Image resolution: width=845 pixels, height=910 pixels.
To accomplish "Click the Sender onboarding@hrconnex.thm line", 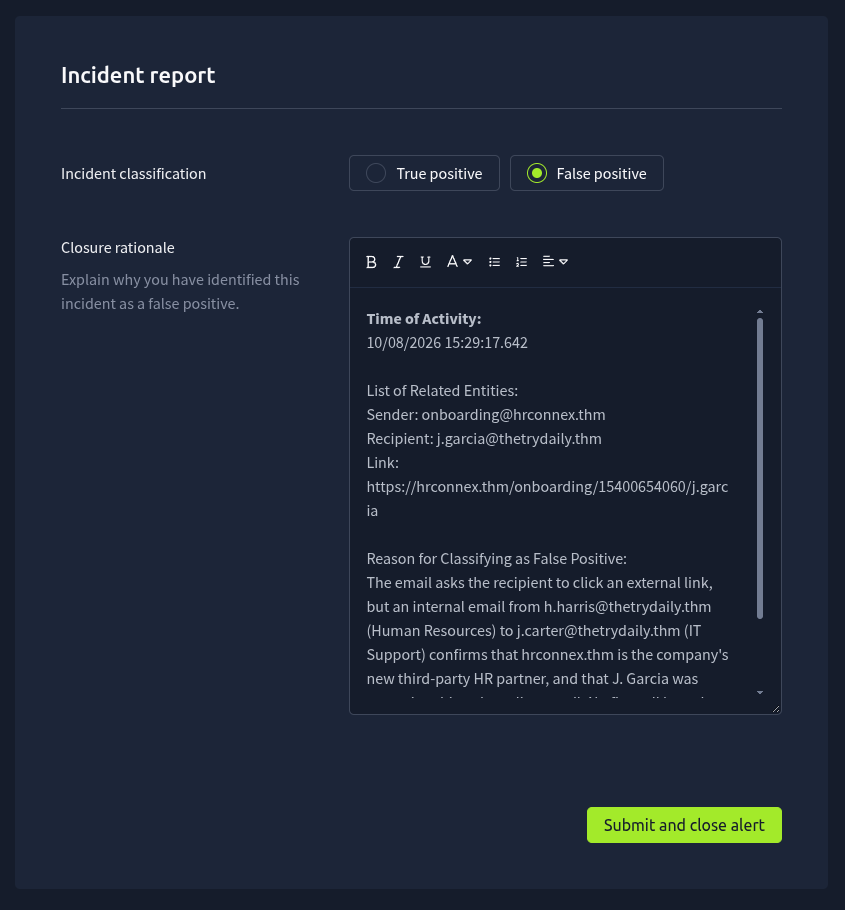I will pyautogui.click(x=486, y=415).
